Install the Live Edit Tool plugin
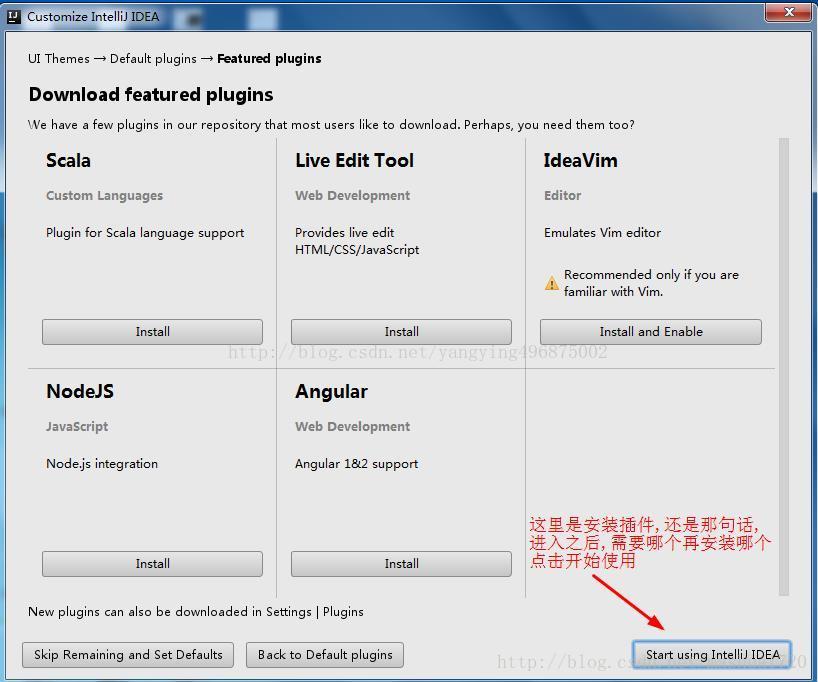 pyautogui.click(x=400, y=331)
